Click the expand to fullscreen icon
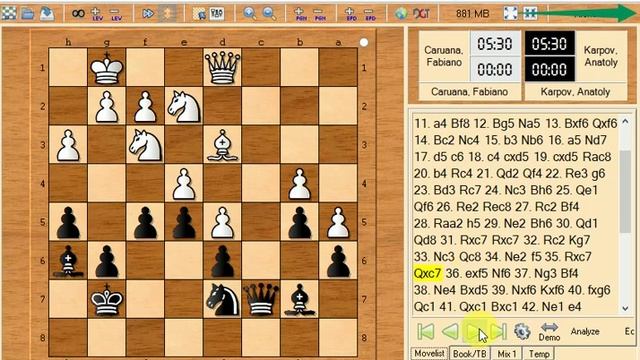 [510, 13]
